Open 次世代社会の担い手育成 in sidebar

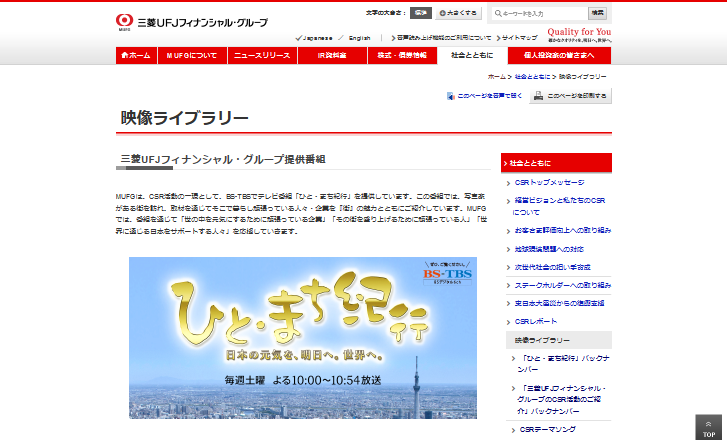(553, 267)
